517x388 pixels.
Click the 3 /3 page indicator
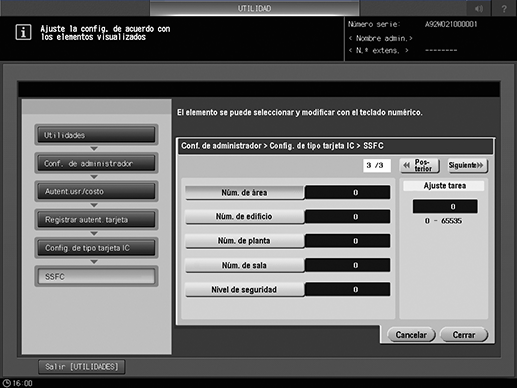377,165
